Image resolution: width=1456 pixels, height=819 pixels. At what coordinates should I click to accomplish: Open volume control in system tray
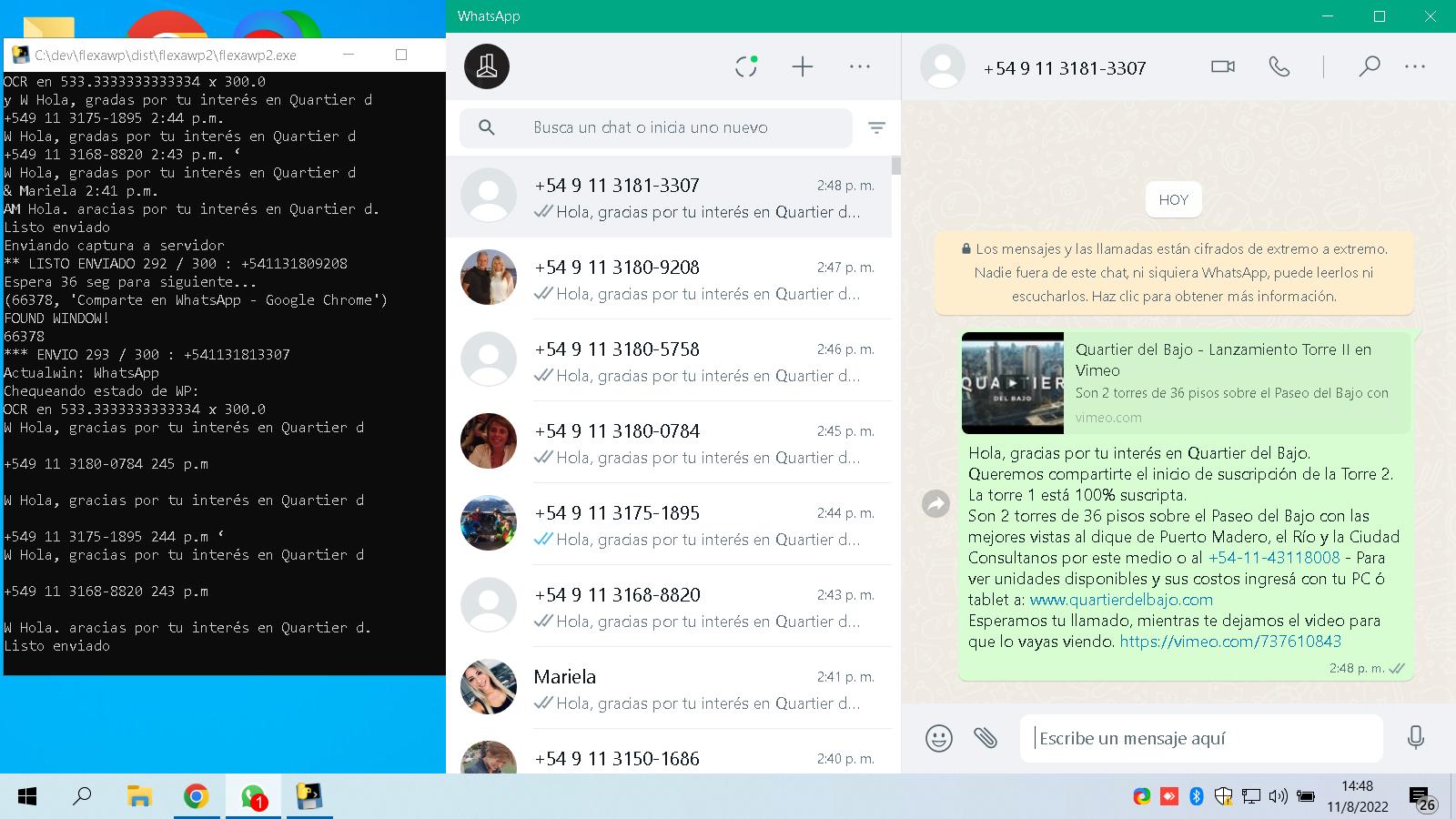(1278, 796)
